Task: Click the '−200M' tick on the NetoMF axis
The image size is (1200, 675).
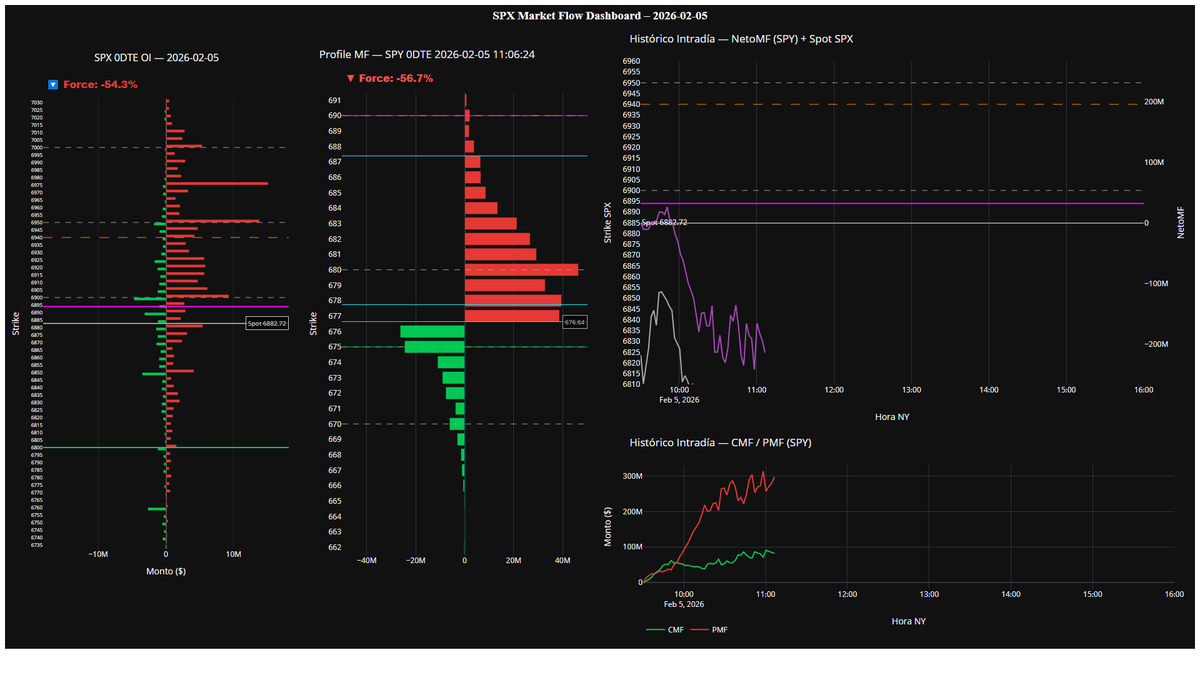Action: click(1151, 344)
